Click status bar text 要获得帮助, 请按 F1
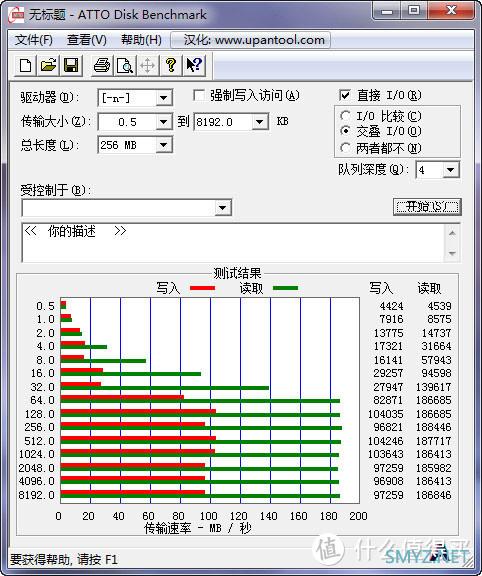482x576 pixels. 64,559
